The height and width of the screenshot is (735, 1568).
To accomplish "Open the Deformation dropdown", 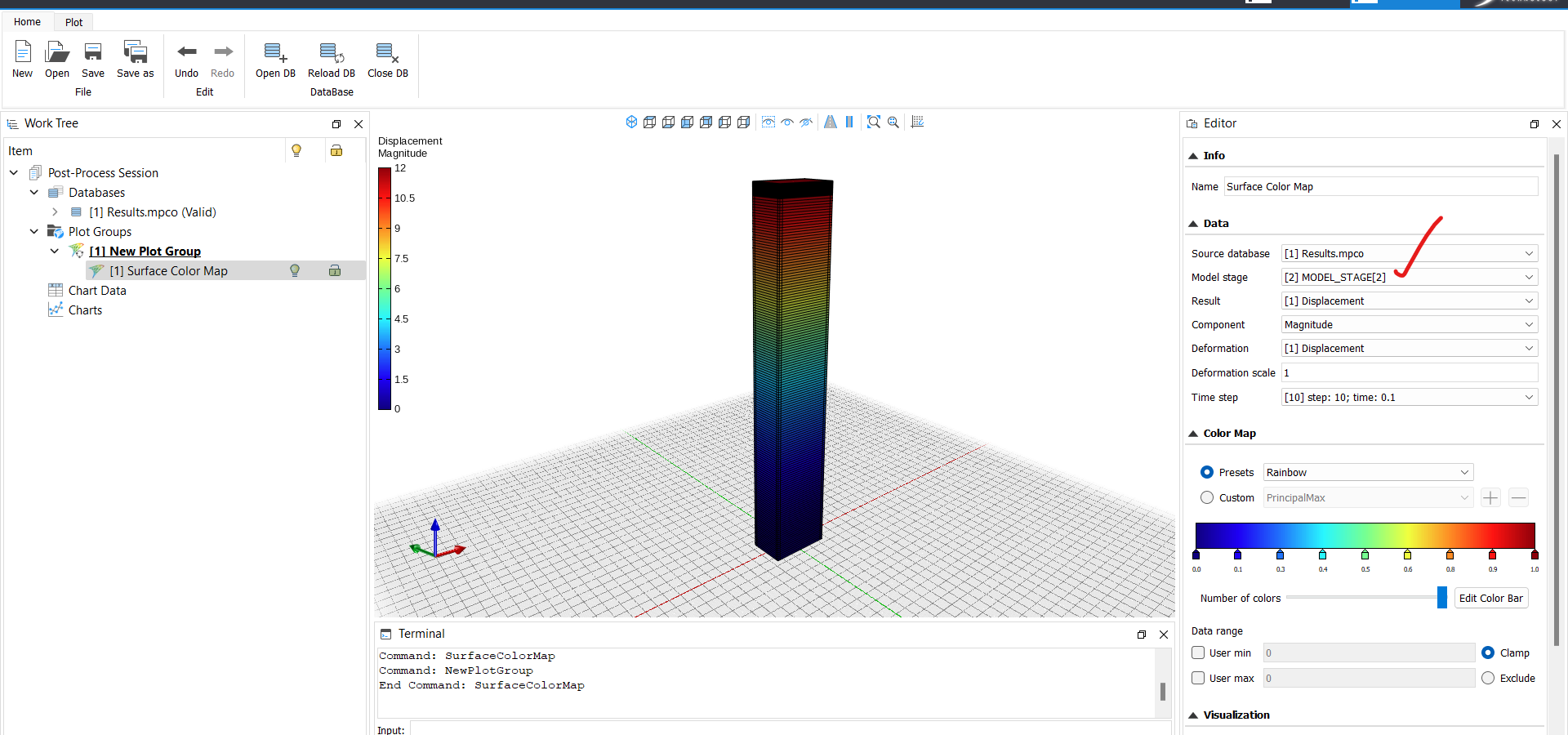I will (1410, 348).
